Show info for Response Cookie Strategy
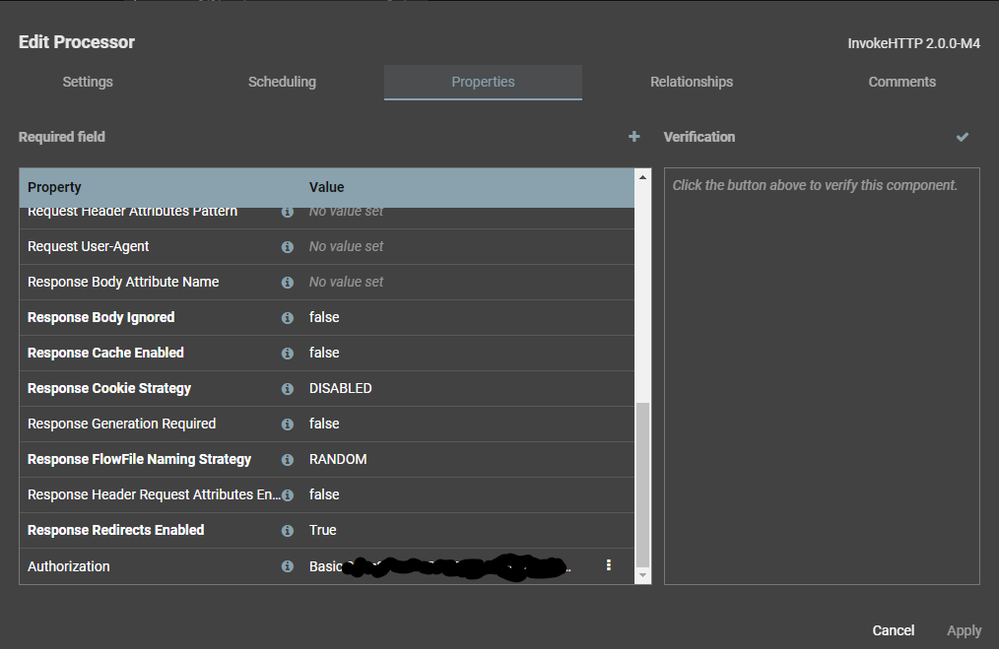Viewport: 999px width, 649px height. pyautogui.click(x=287, y=389)
